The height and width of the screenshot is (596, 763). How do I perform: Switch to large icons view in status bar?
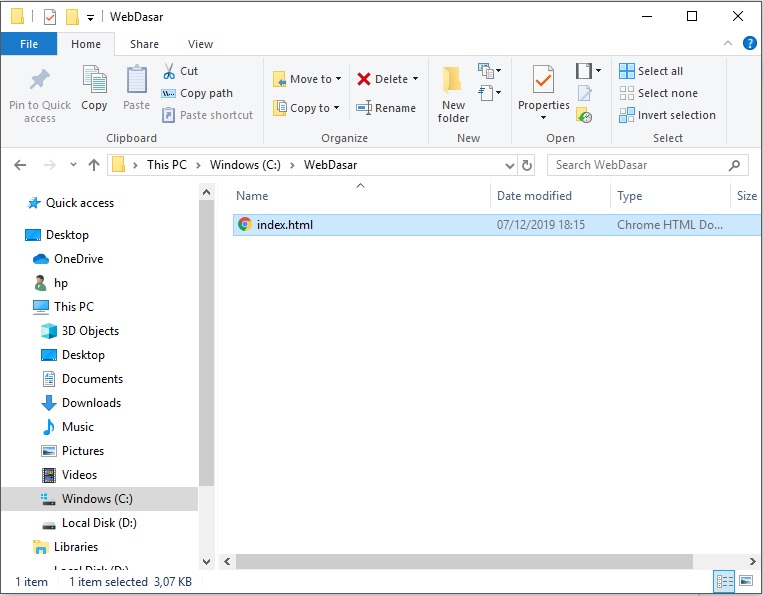click(745, 581)
